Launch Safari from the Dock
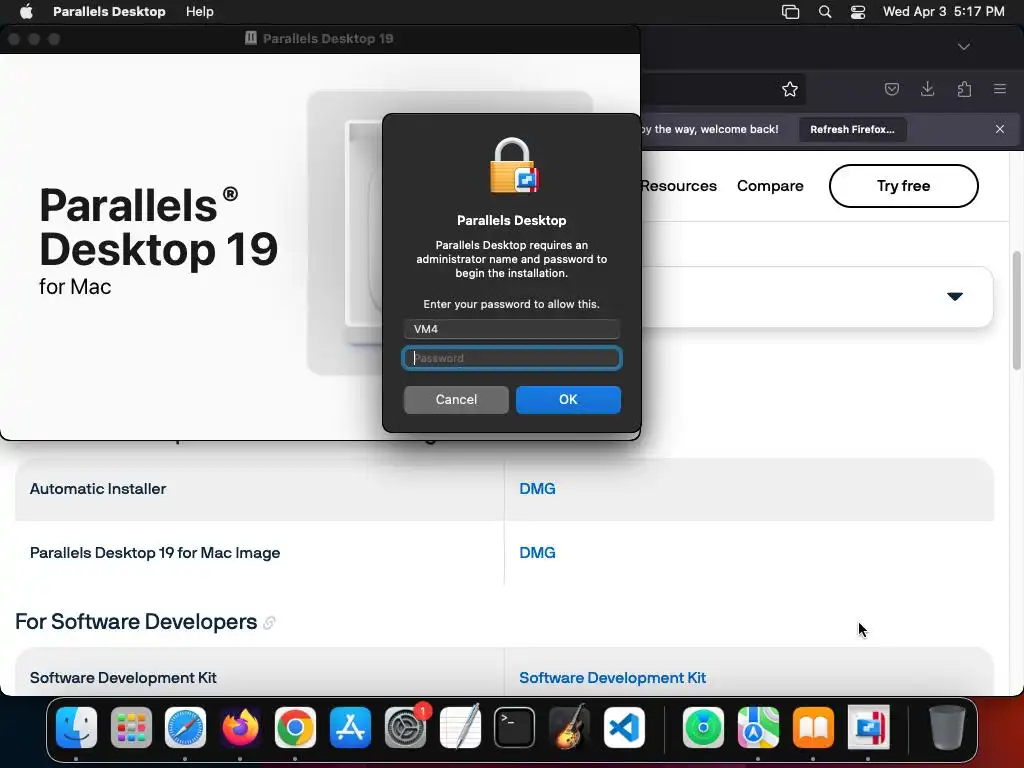 tap(185, 727)
